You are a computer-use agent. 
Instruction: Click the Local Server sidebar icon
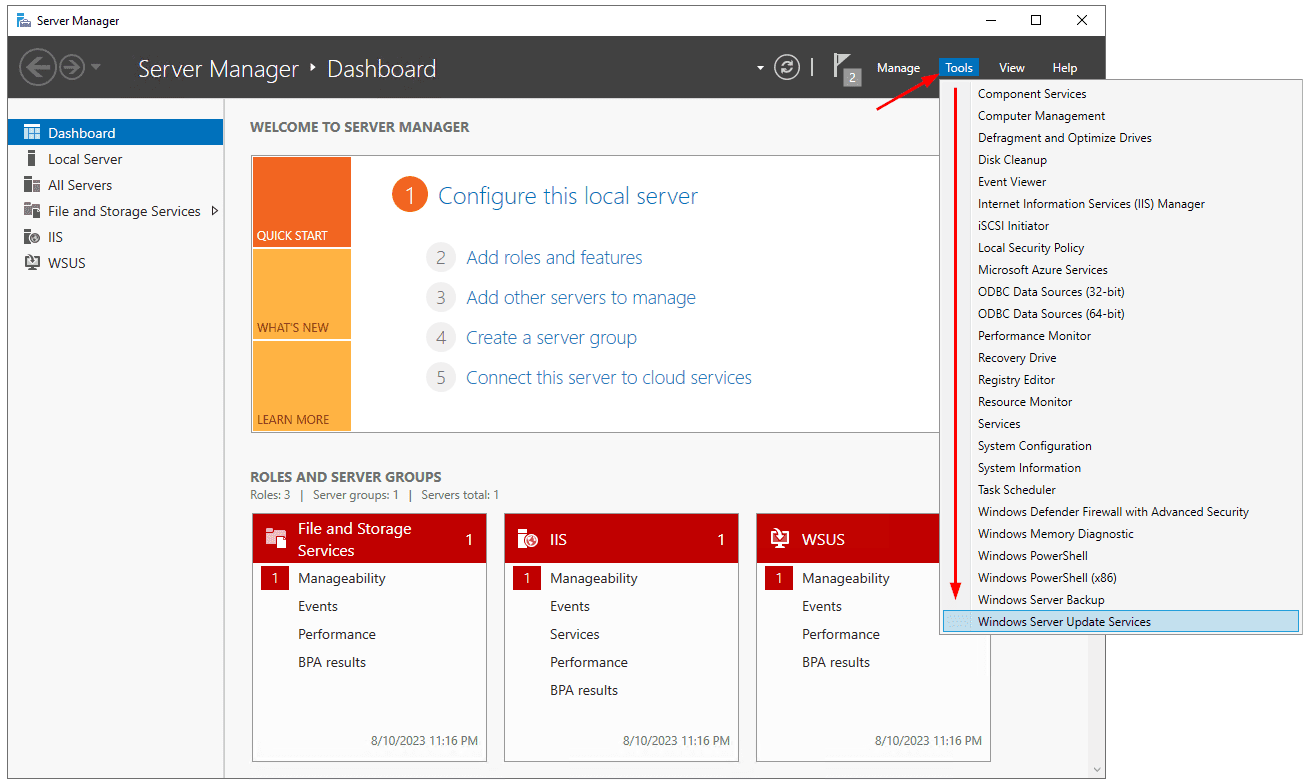30,158
